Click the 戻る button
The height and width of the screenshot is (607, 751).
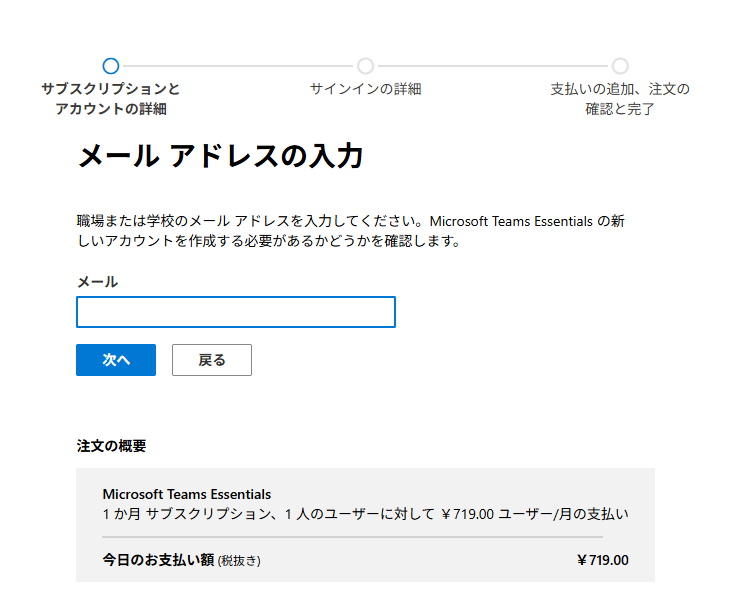pos(212,360)
